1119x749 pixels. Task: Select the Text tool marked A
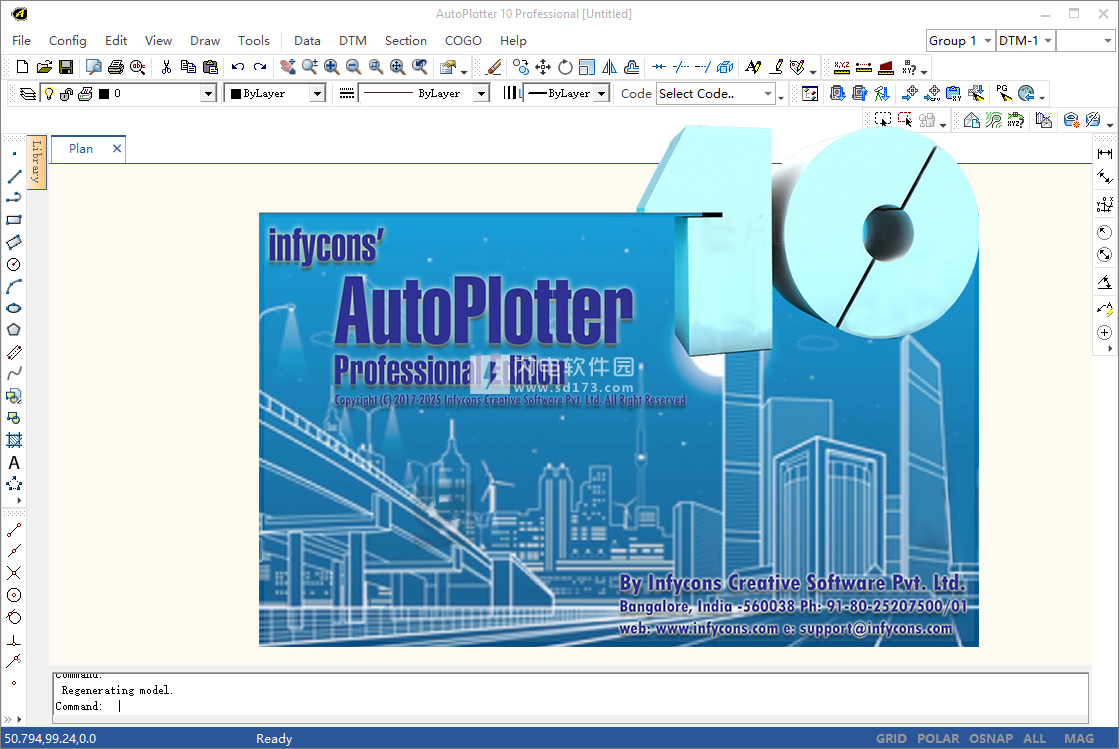point(14,463)
